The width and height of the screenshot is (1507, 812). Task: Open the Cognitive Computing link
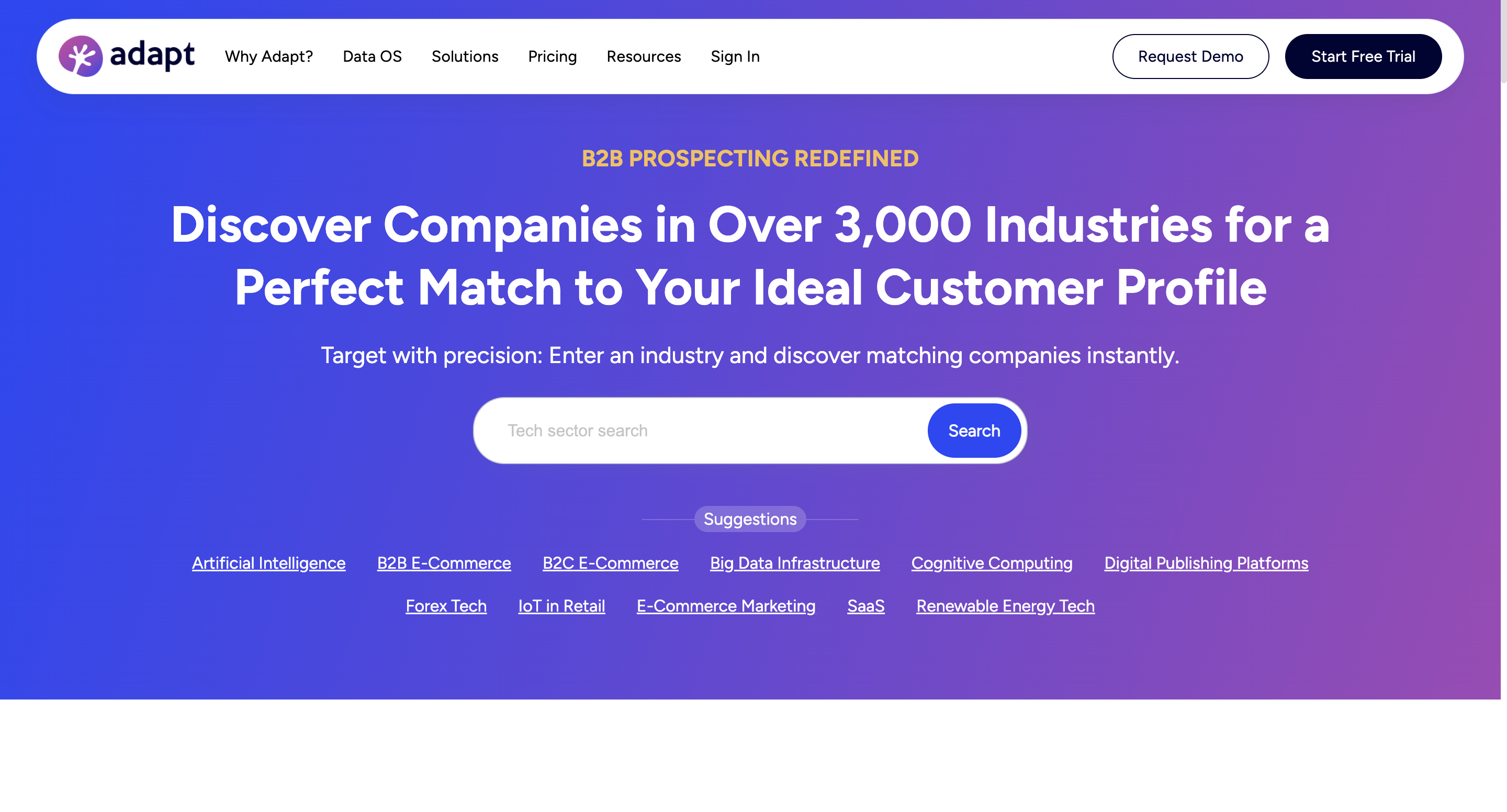(x=992, y=563)
